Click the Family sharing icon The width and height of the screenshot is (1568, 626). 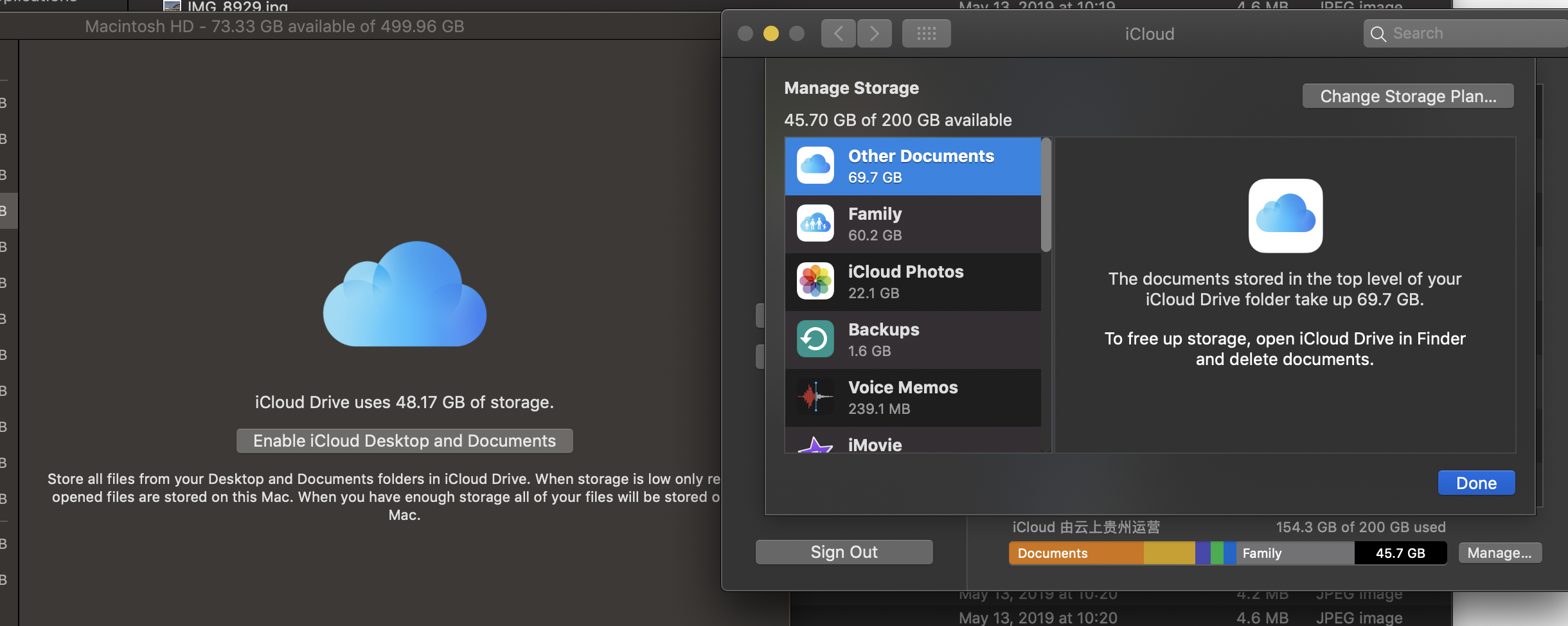click(x=815, y=224)
